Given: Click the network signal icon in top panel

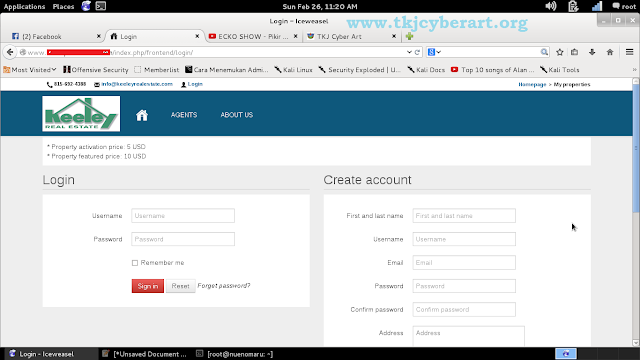Looking at the screenshot, I should (x=597, y=6).
